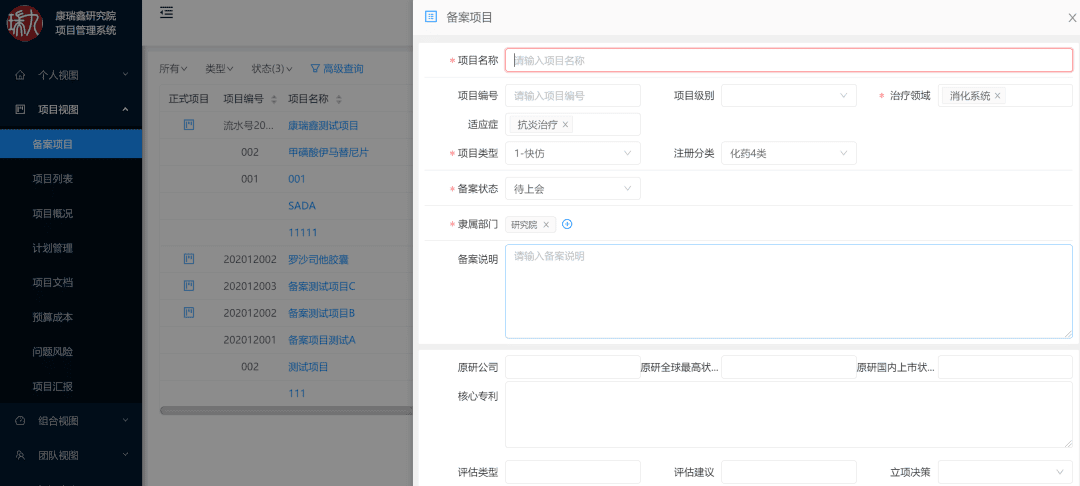Image resolution: width=1080 pixels, height=486 pixels.
Task: Open the SADA project link
Action: coord(302,206)
